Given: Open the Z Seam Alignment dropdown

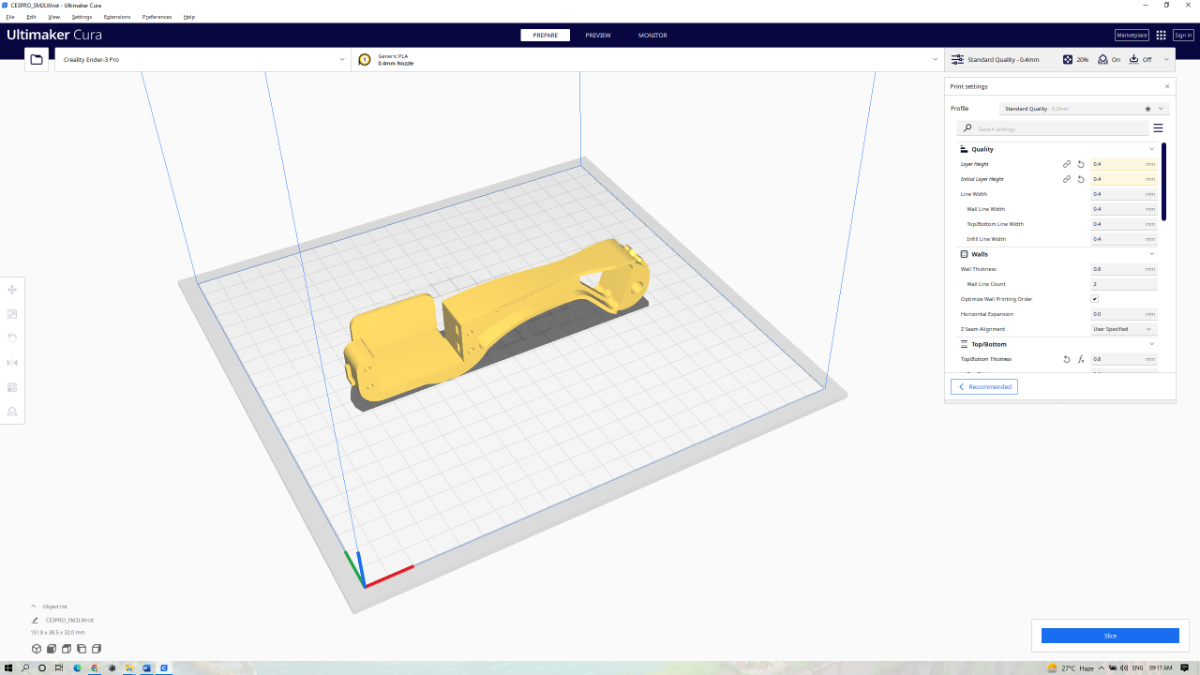Looking at the screenshot, I should click(1123, 329).
